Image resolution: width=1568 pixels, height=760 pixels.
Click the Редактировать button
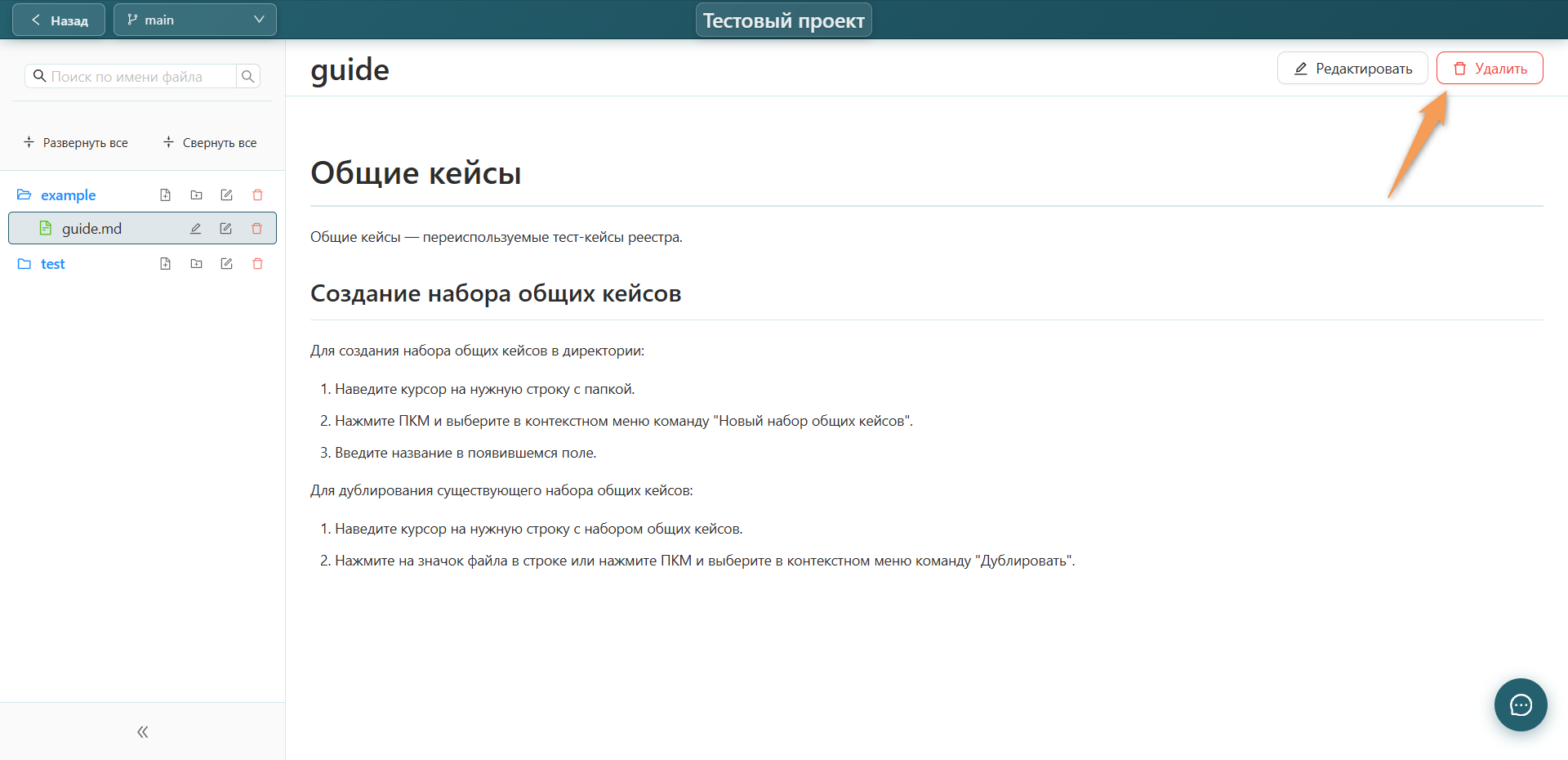pos(1352,68)
